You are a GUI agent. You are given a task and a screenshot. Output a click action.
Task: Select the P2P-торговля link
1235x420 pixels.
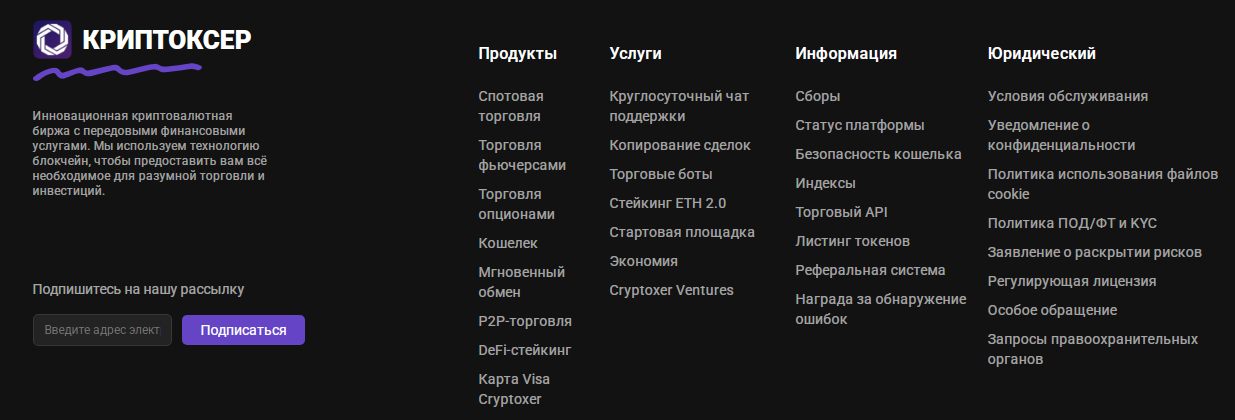[525, 321]
